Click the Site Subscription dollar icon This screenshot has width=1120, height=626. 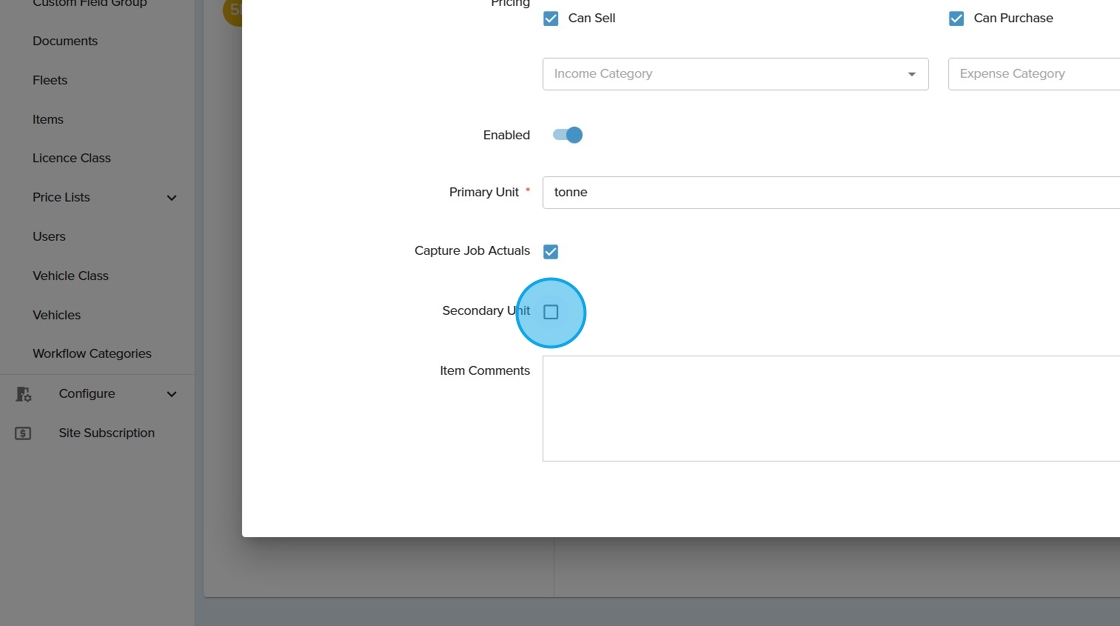[x=23, y=433]
